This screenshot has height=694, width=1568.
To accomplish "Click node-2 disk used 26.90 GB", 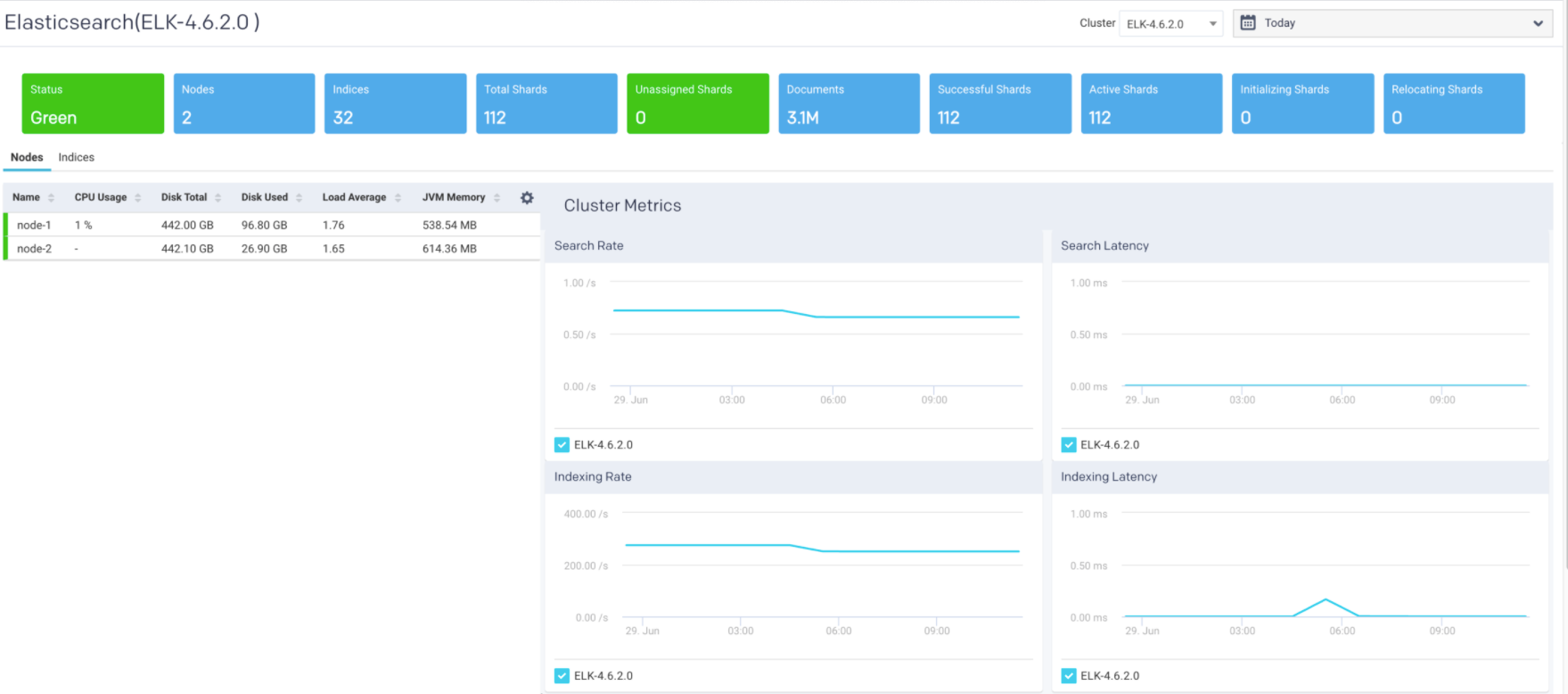I will (265, 249).
